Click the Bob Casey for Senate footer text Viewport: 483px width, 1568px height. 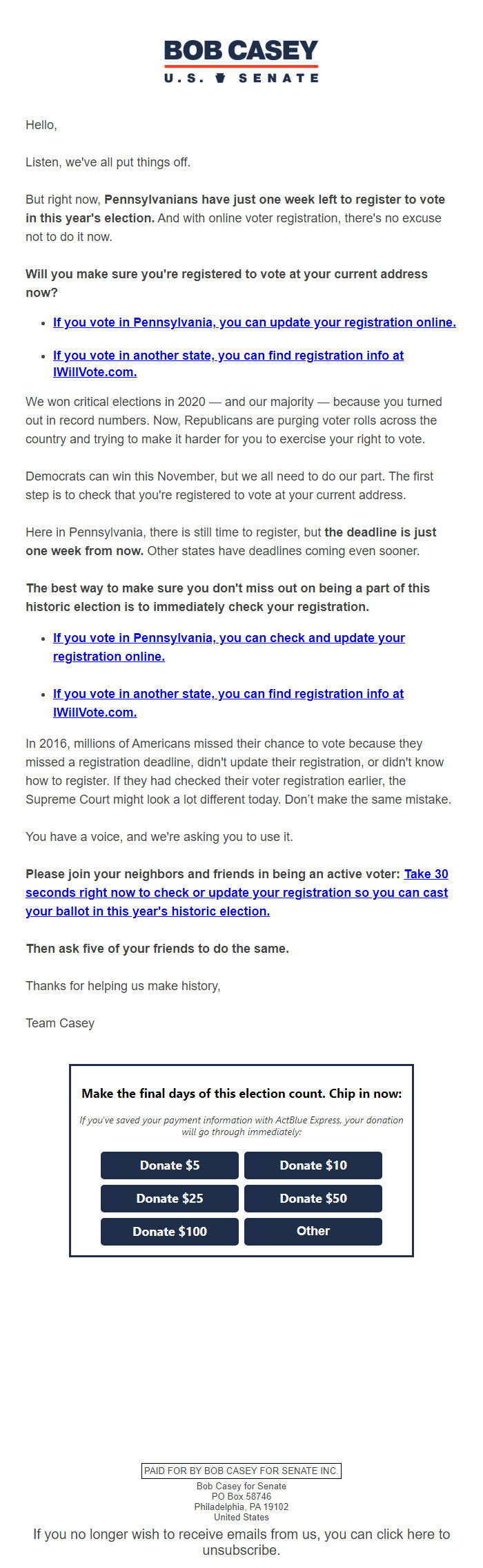pyautogui.click(x=241, y=1486)
